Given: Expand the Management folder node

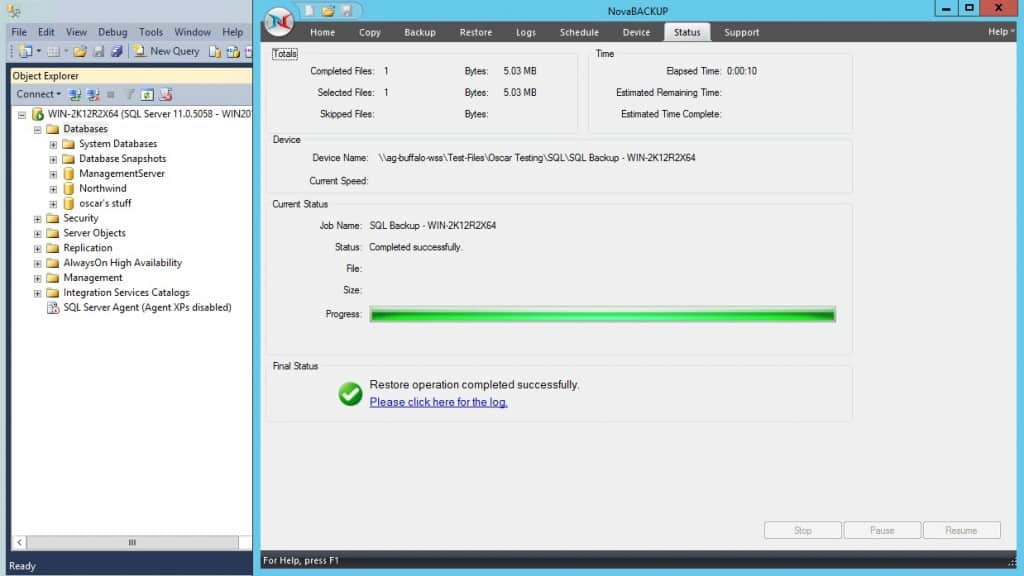Looking at the screenshot, I should (37, 279).
